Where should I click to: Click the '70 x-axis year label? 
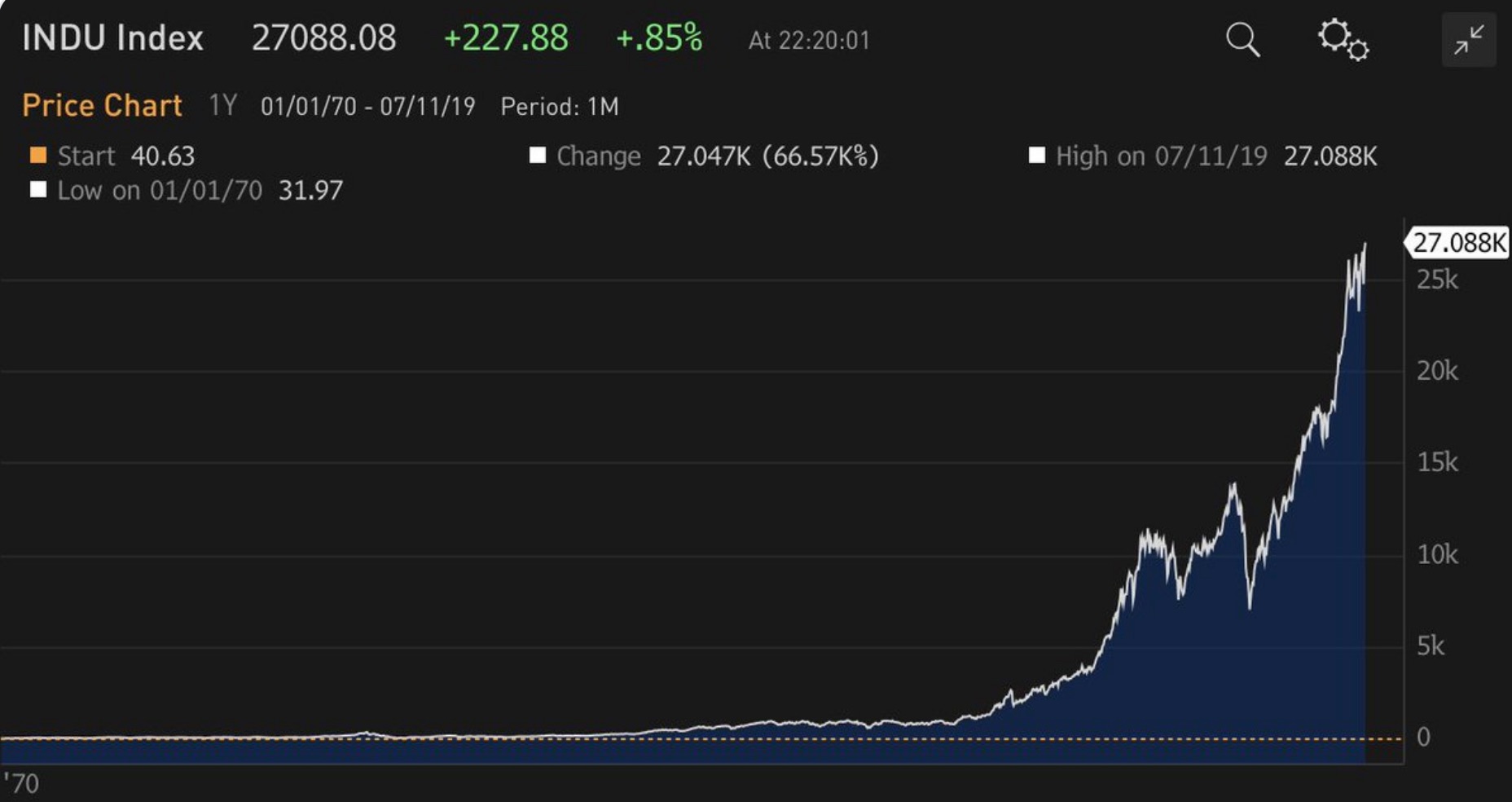tap(21, 783)
